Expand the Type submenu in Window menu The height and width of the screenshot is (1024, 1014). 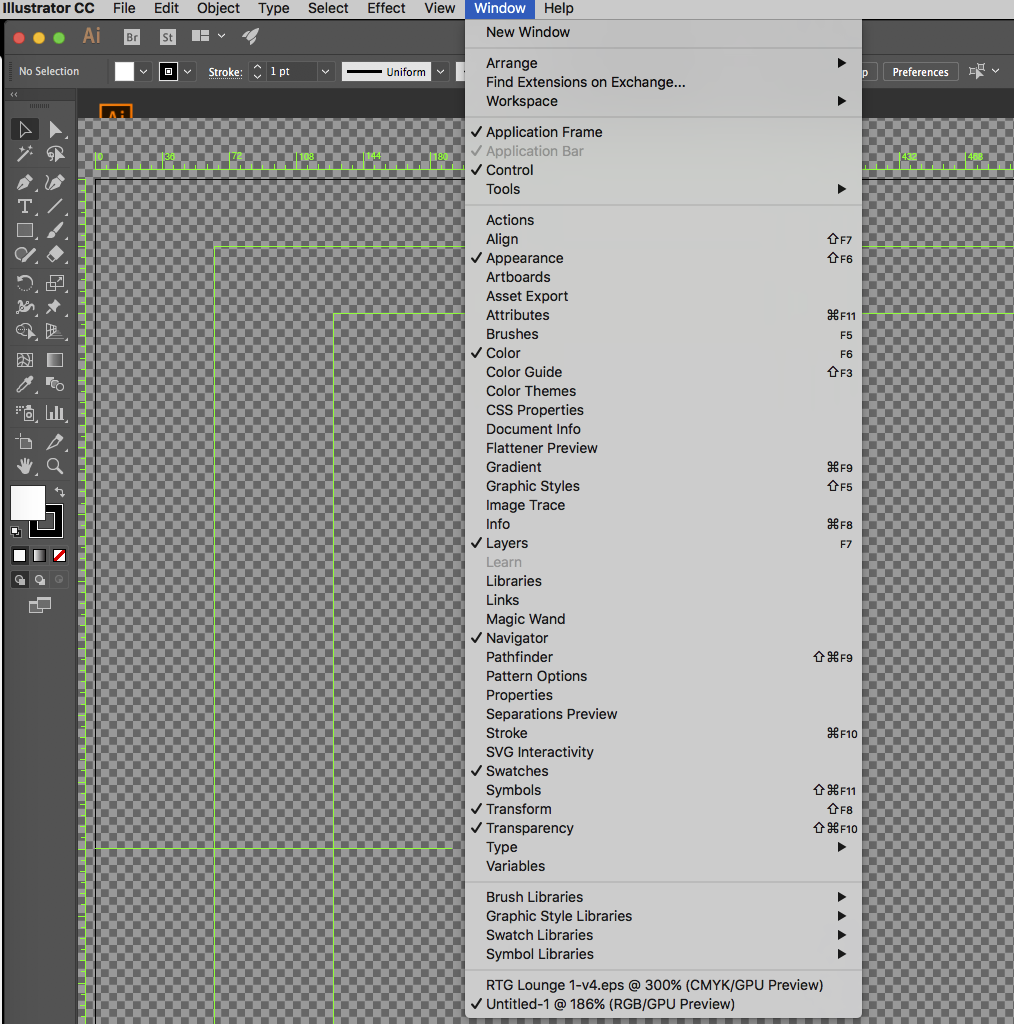click(663, 847)
